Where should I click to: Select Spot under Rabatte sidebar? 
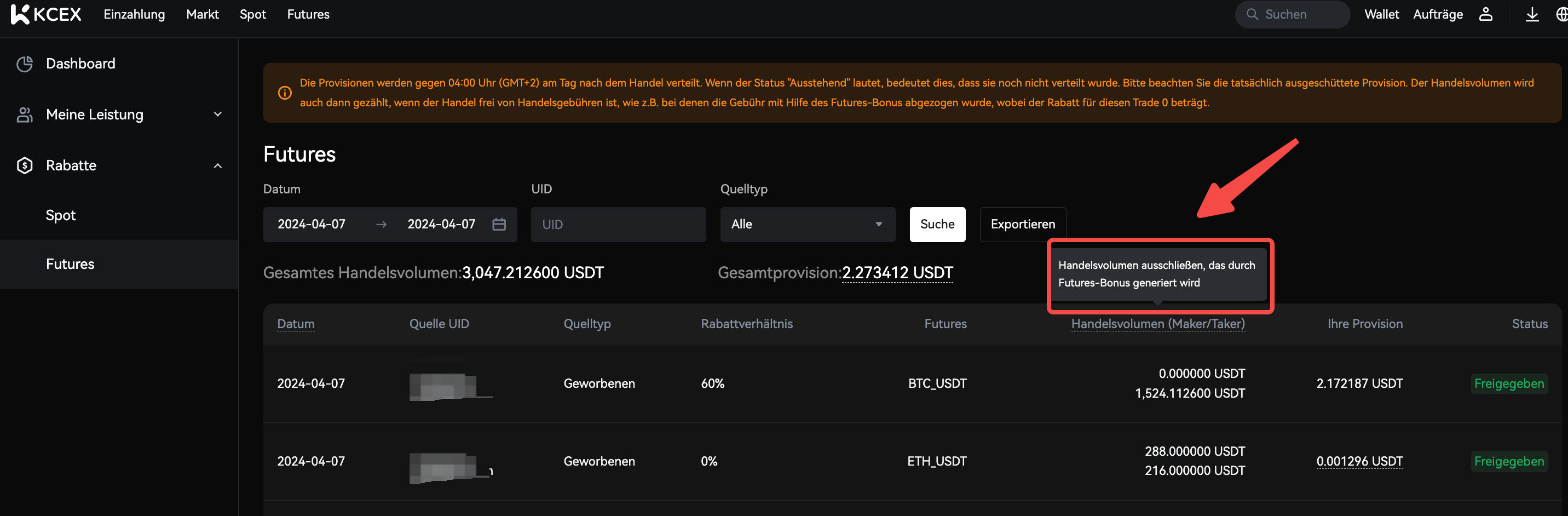61,215
